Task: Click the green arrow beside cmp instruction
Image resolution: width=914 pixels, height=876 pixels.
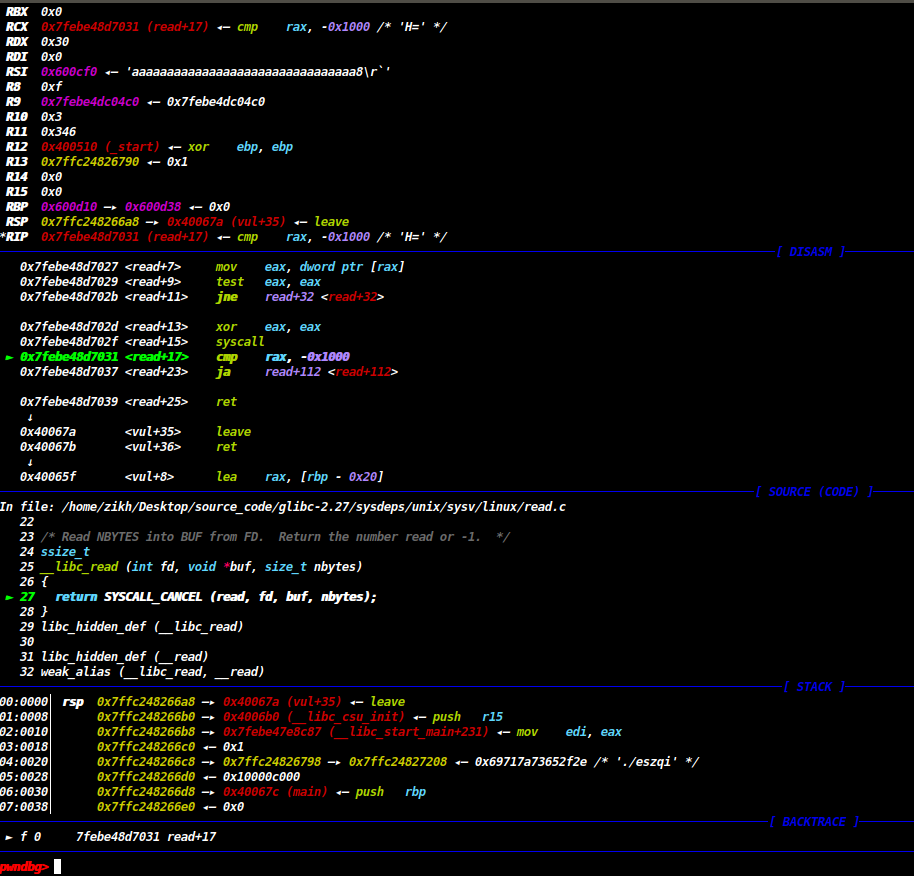Action: (x=10, y=357)
